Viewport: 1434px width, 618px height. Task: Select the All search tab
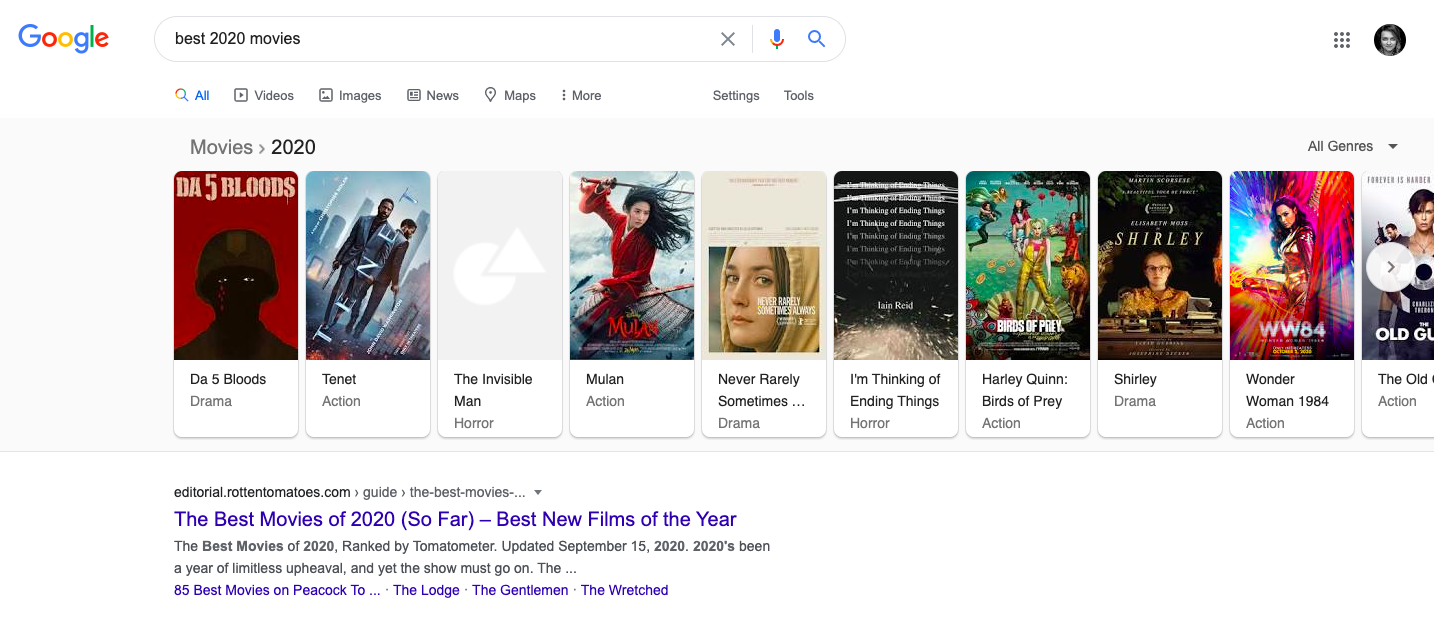click(x=192, y=95)
